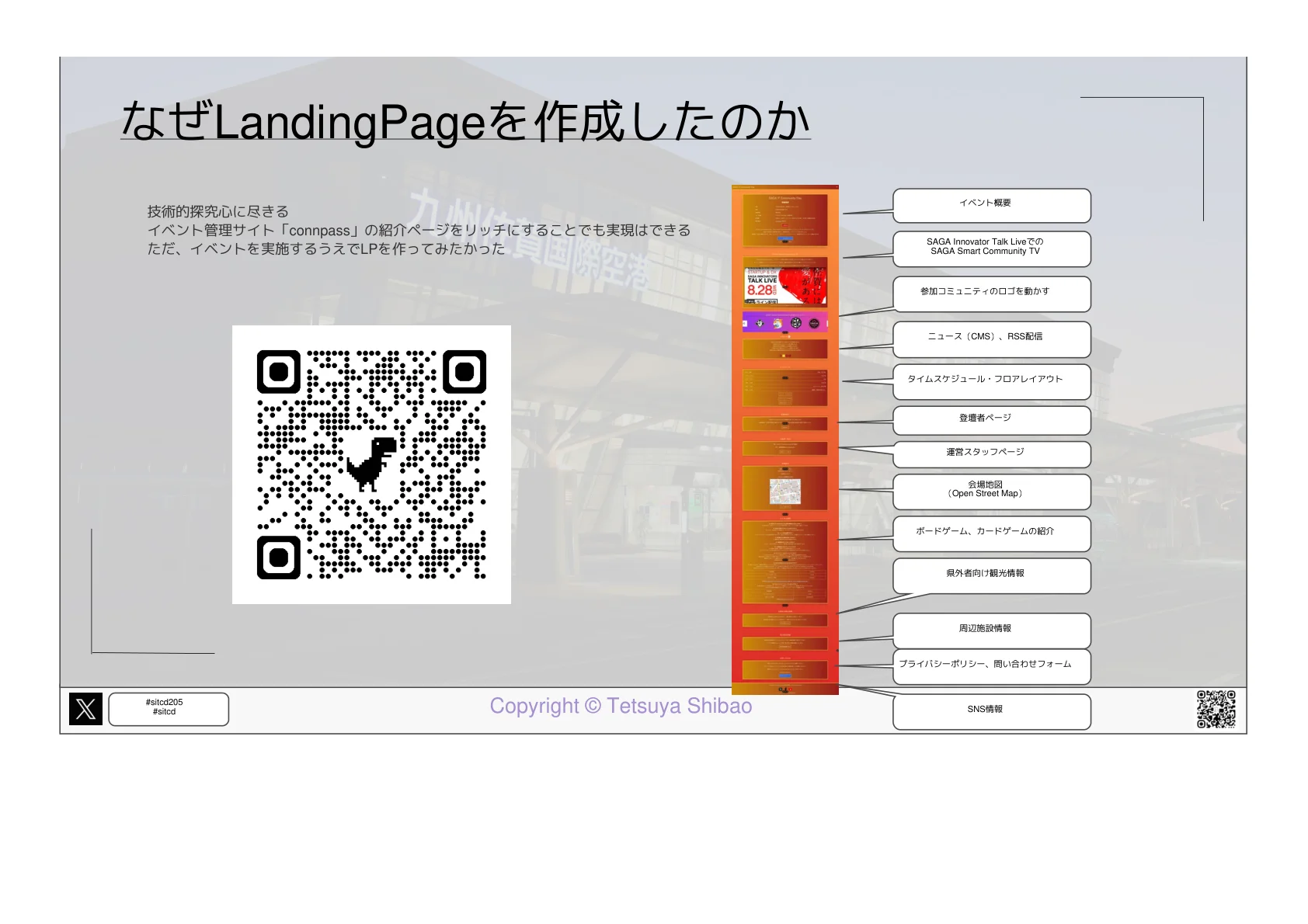Click the purple community logos strip

(785, 322)
